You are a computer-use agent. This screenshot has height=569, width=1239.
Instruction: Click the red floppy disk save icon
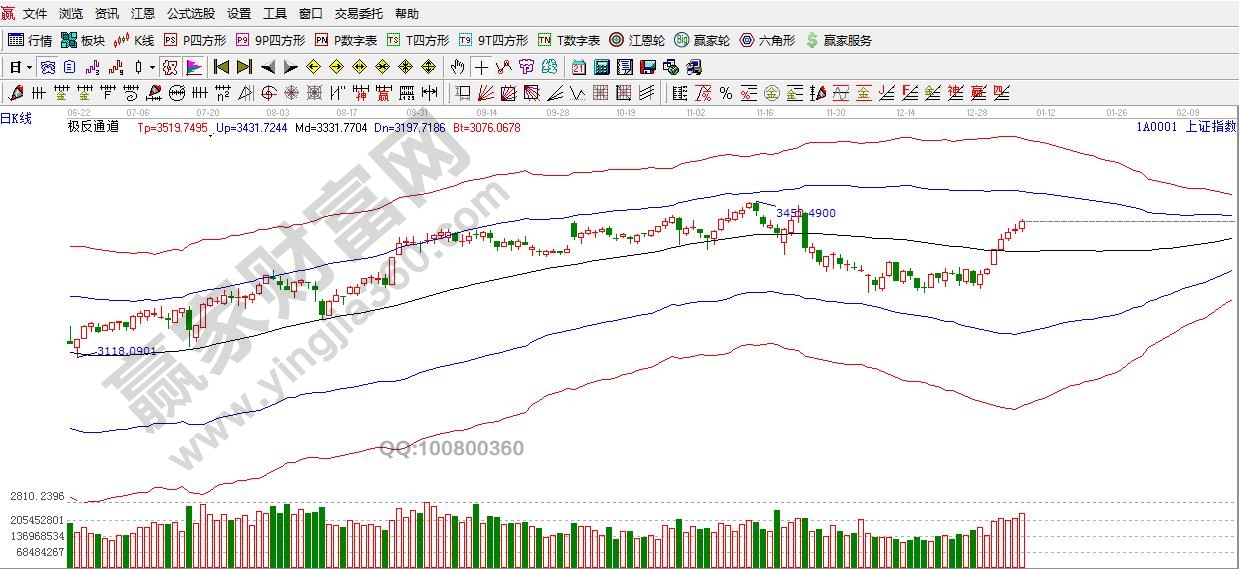tap(647, 67)
